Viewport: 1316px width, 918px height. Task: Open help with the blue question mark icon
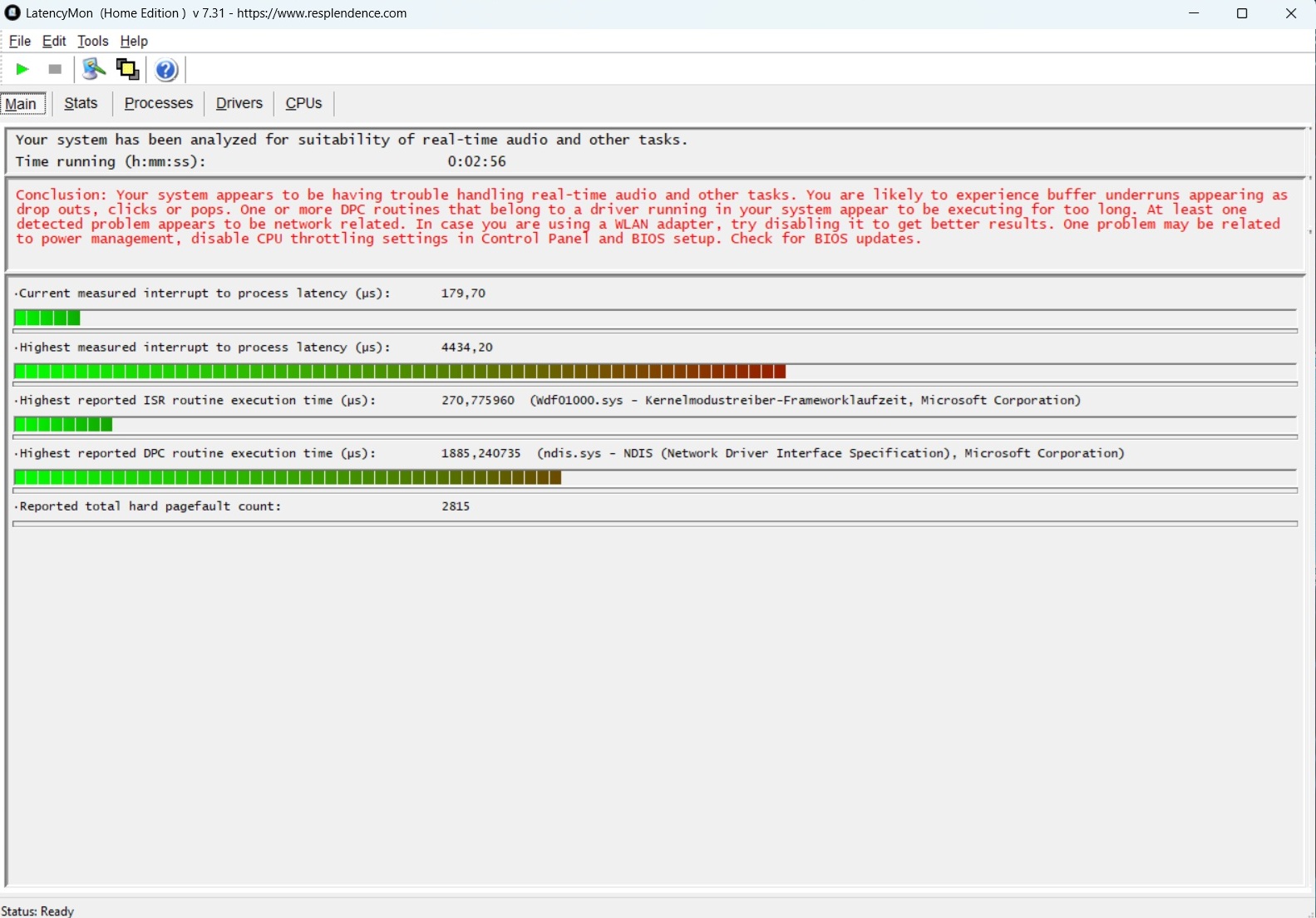pos(166,70)
